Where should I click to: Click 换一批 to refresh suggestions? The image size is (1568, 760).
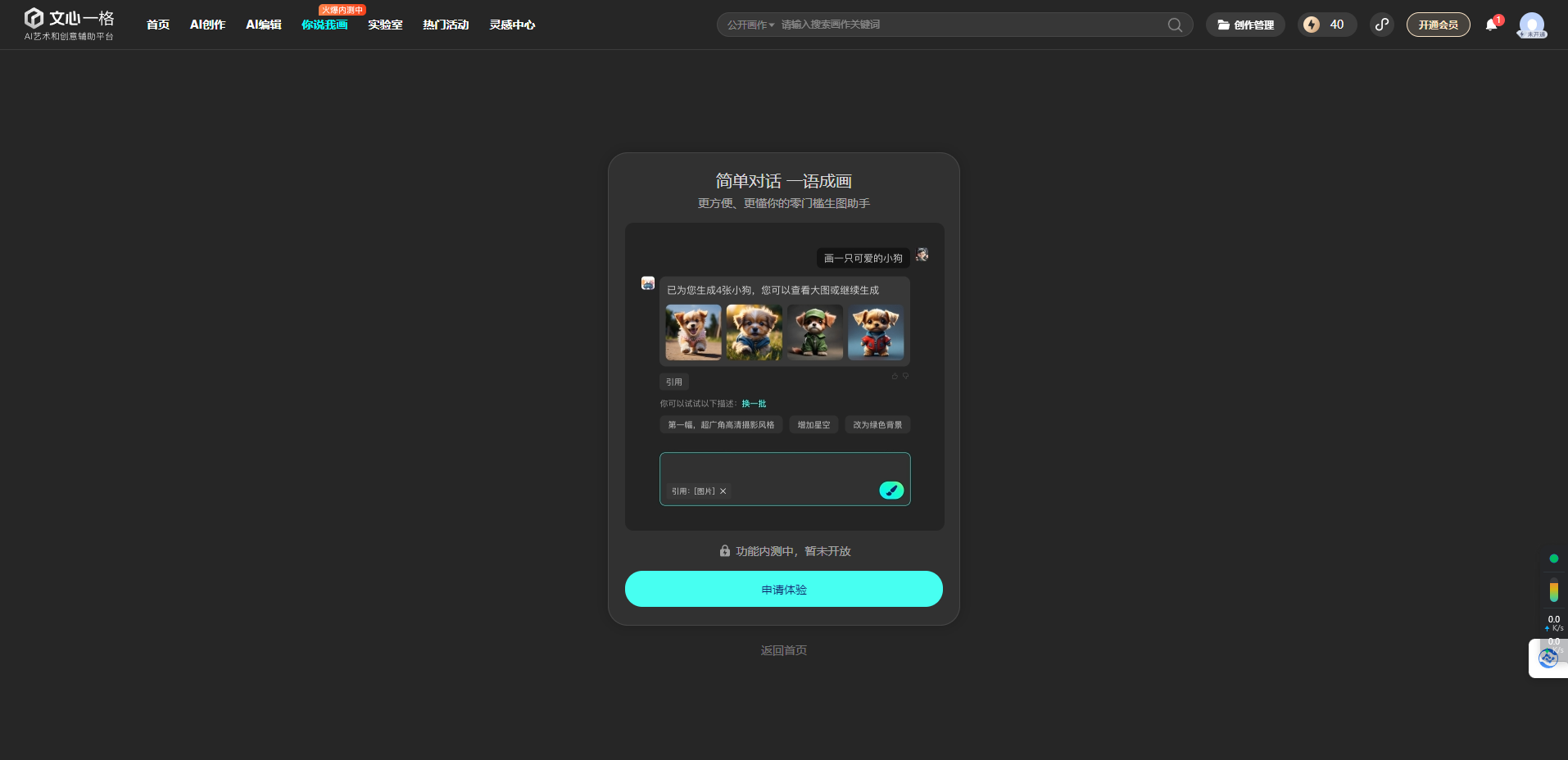click(754, 404)
